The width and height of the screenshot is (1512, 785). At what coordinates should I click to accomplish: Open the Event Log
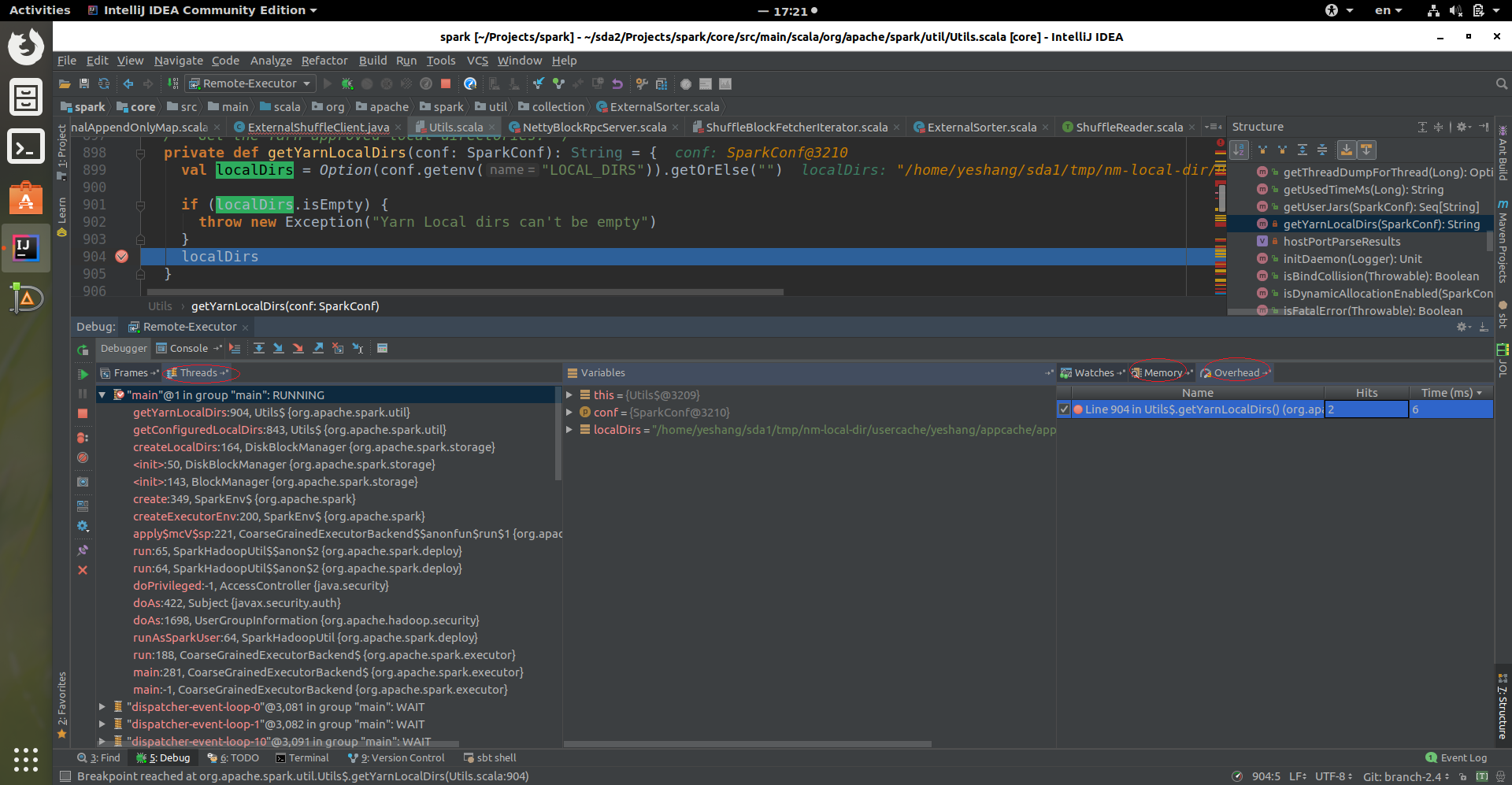[x=1463, y=757]
